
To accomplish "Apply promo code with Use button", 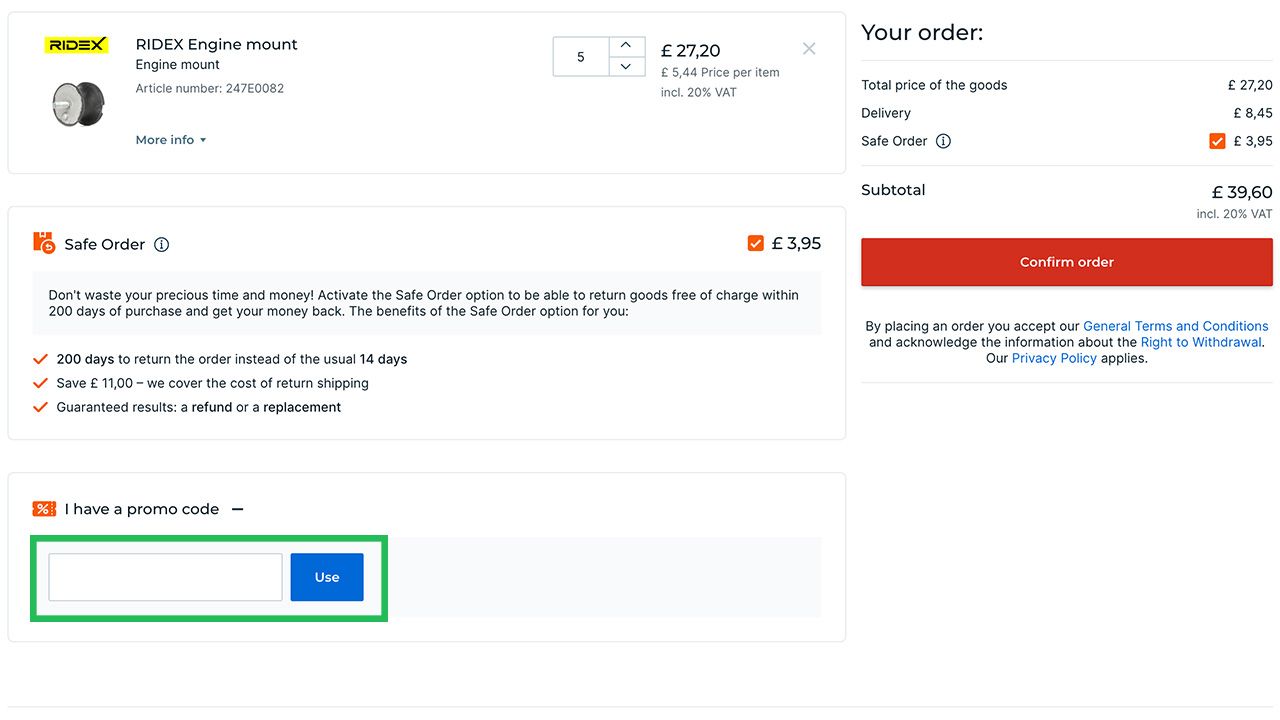I will coord(327,577).
